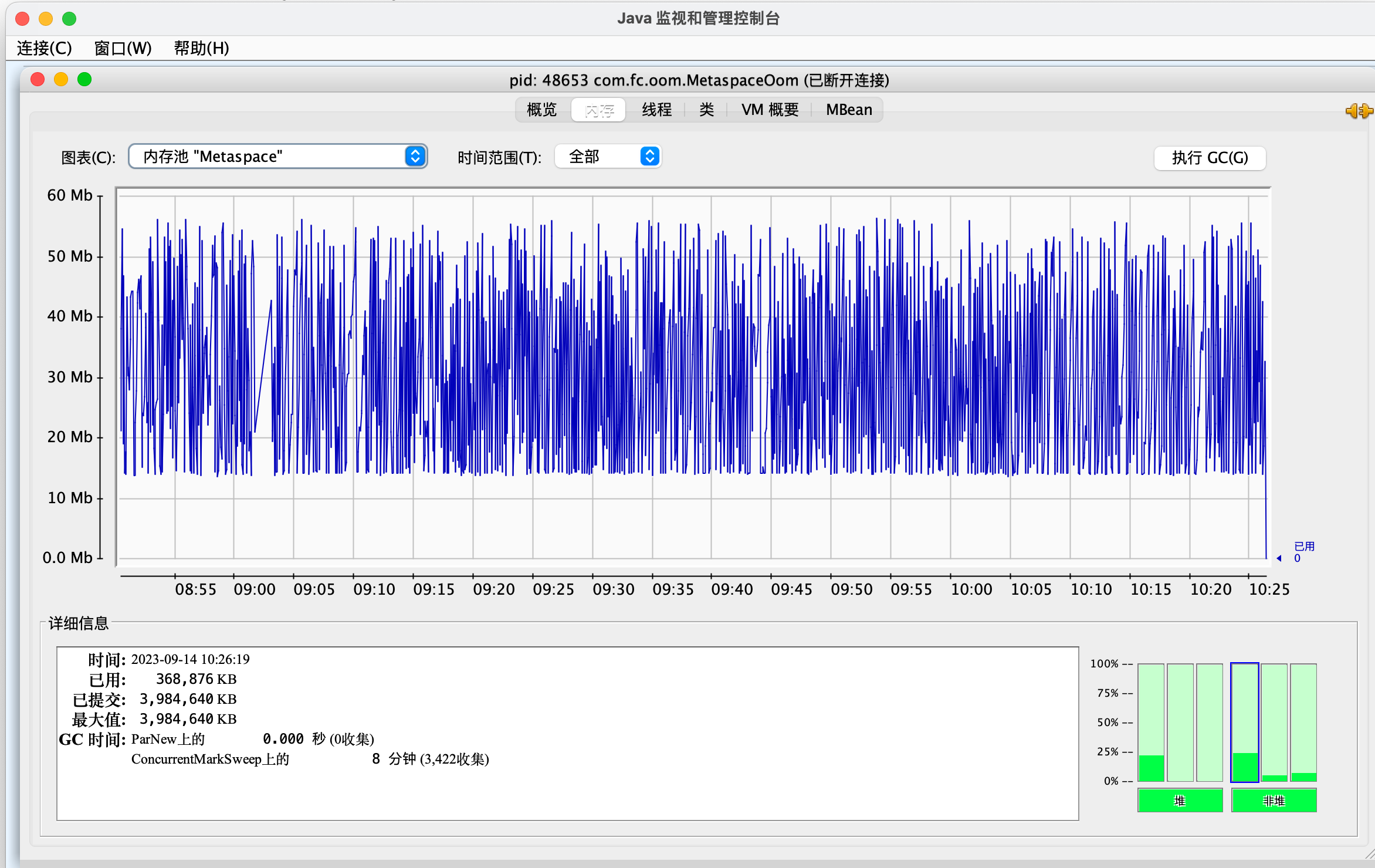Select the last non-heap pool bar
The image size is (1375, 868).
[1303, 723]
